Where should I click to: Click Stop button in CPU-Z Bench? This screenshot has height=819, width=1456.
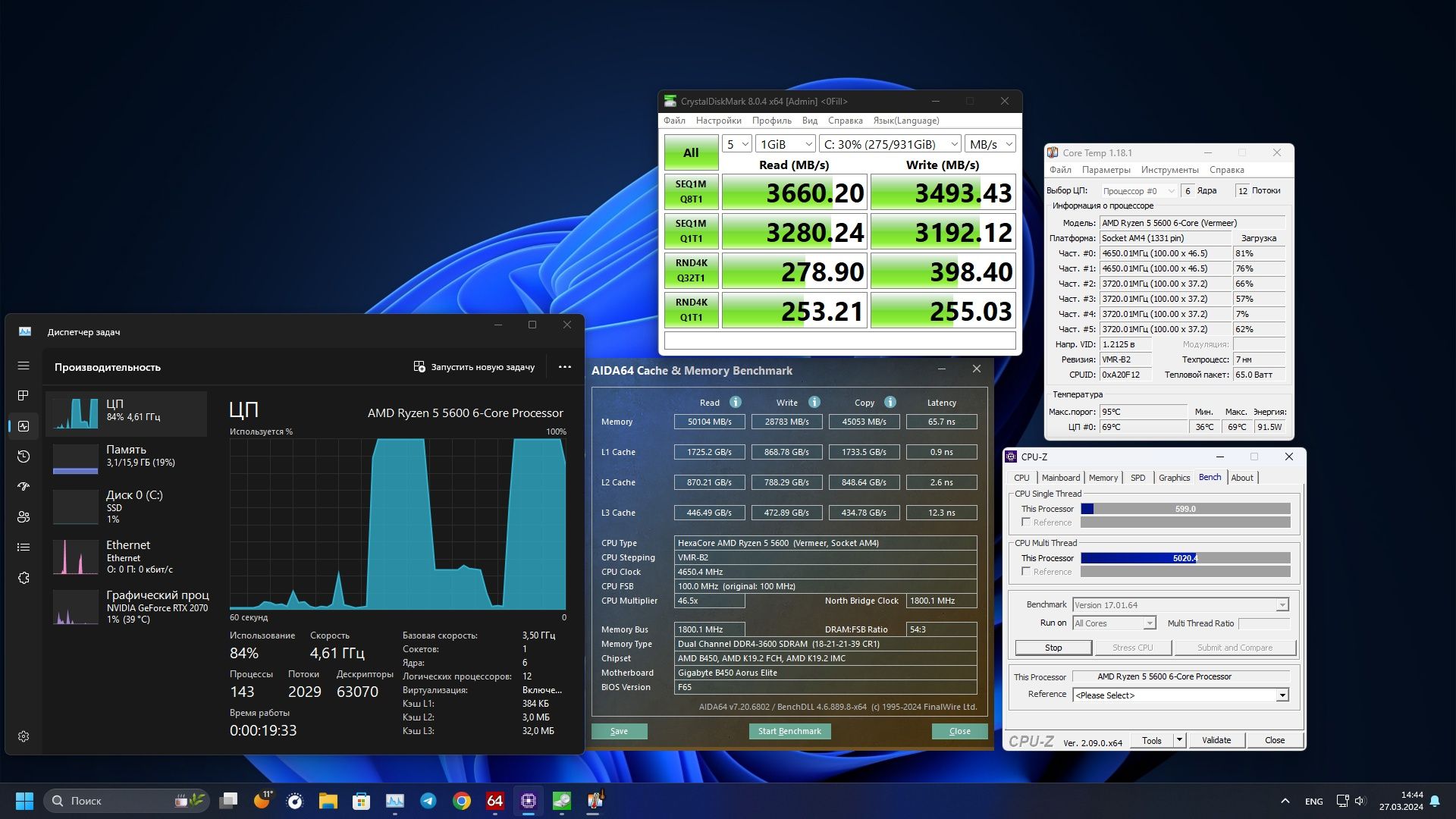[x=1053, y=648]
